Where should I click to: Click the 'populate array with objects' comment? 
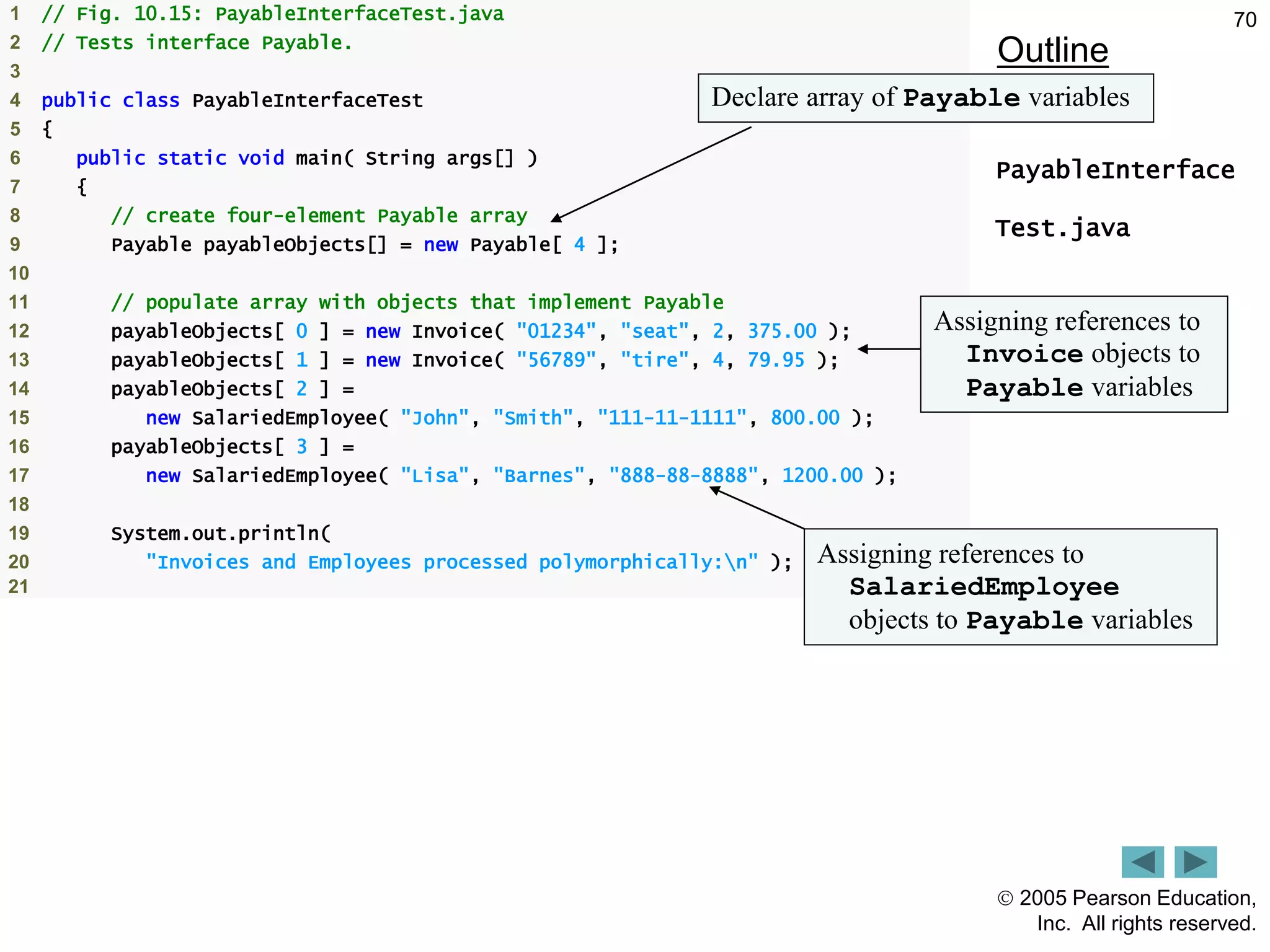click(417, 302)
